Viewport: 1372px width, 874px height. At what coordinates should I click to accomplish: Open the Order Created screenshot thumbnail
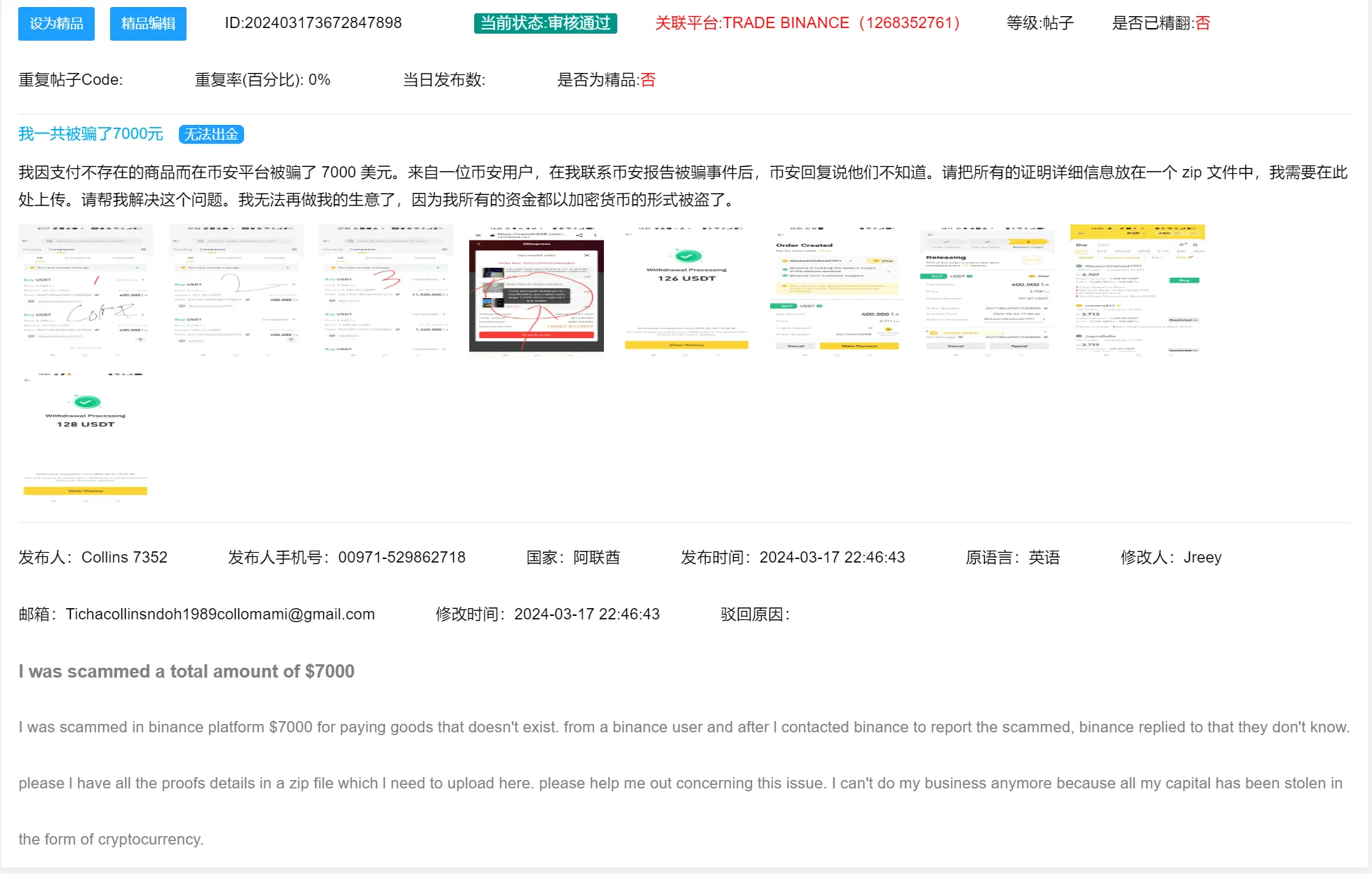click(x=837, y=291)
